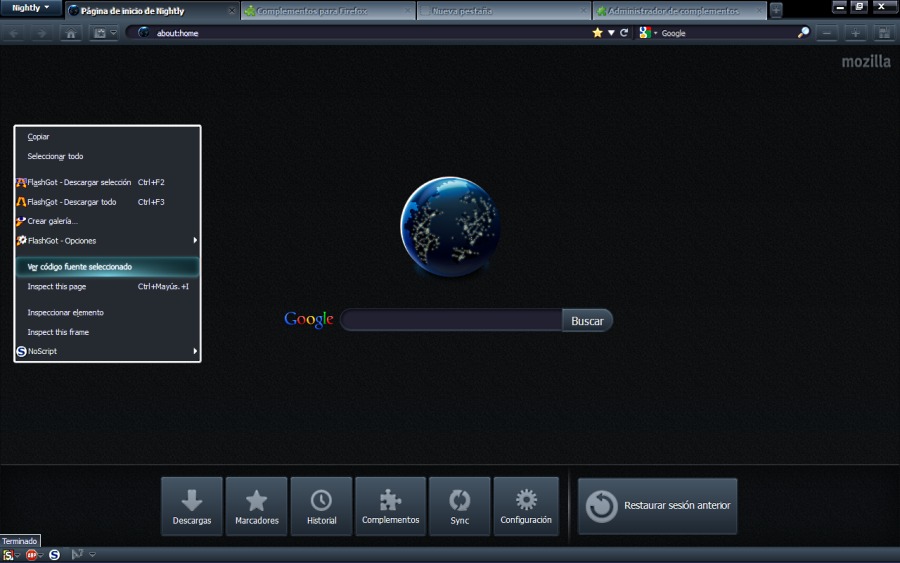The image size is (900, 563).
Task: Click the greyed N status bar icon
Action: (77, 554)
